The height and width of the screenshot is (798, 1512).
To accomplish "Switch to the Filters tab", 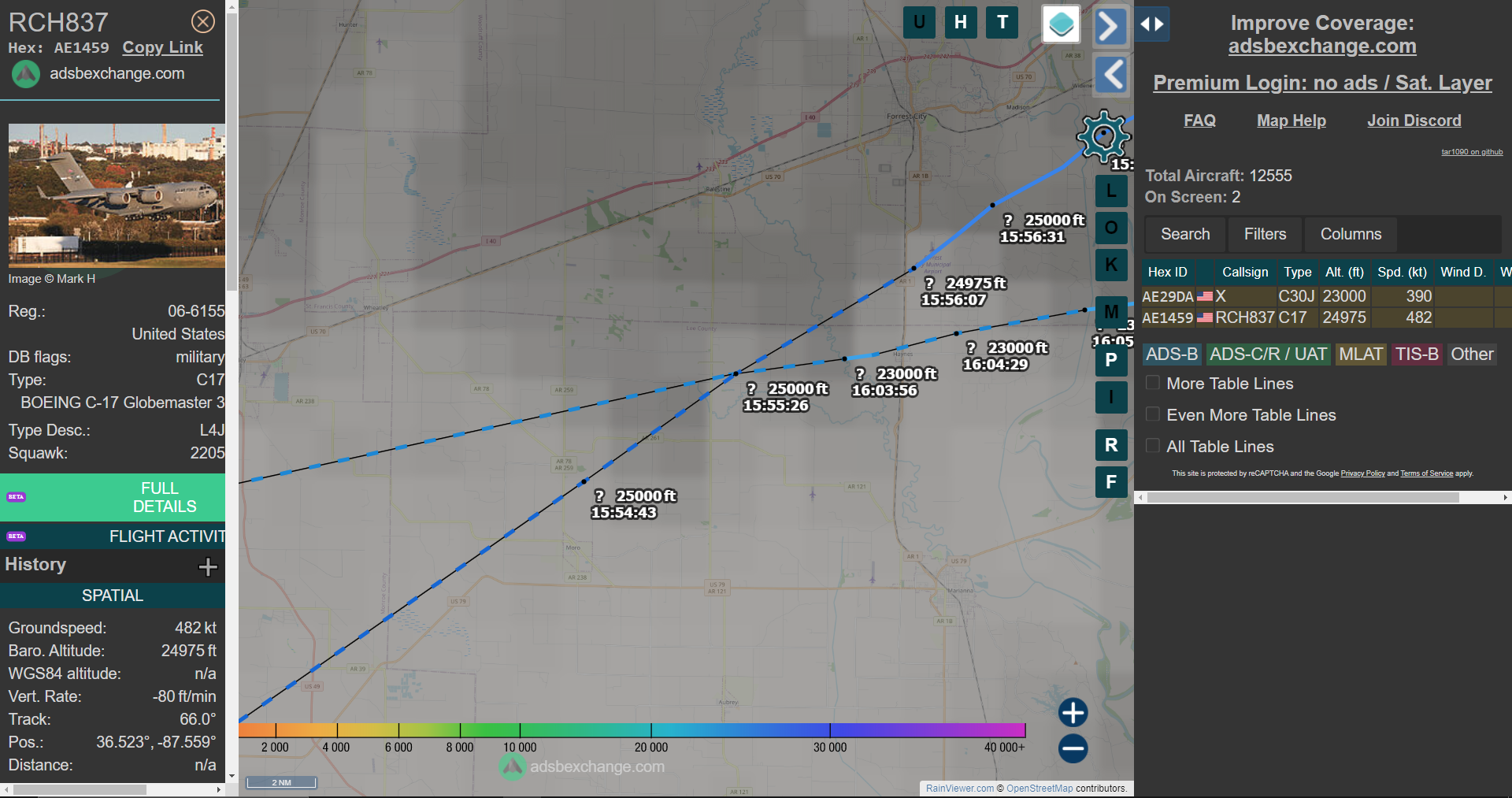I will 1265,234.
